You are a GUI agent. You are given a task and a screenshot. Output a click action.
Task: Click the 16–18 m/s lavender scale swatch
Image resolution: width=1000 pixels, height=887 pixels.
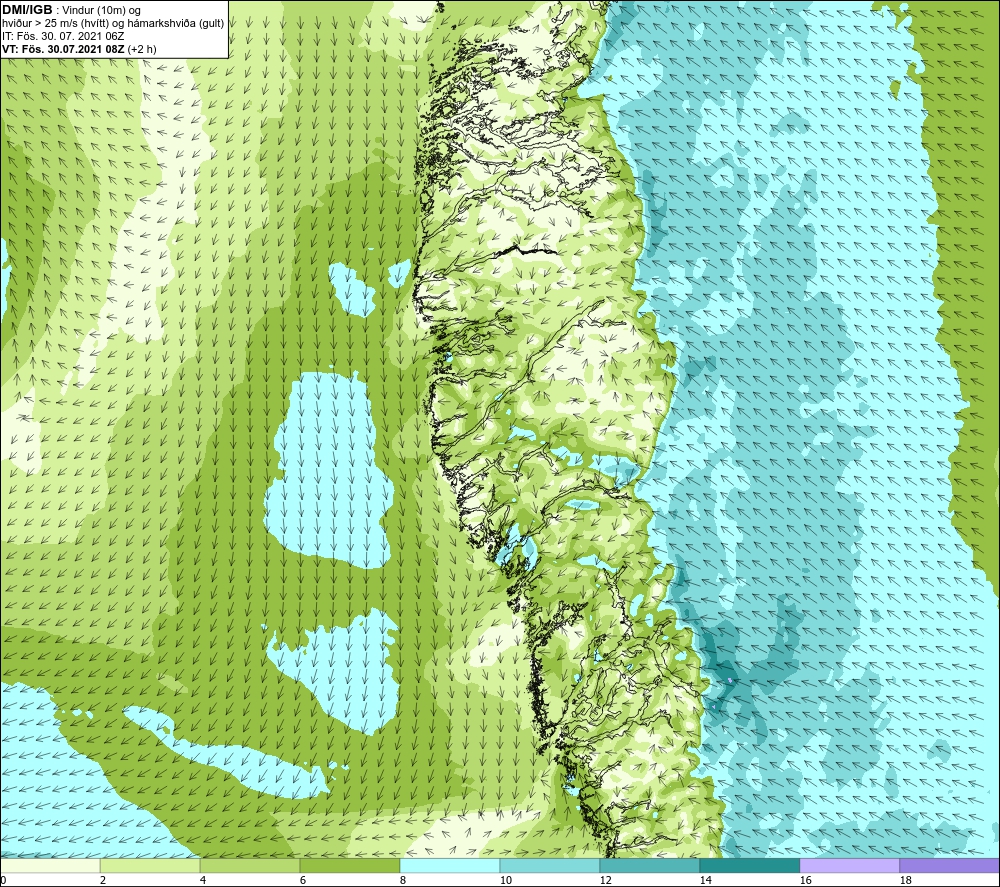(849, 865)
